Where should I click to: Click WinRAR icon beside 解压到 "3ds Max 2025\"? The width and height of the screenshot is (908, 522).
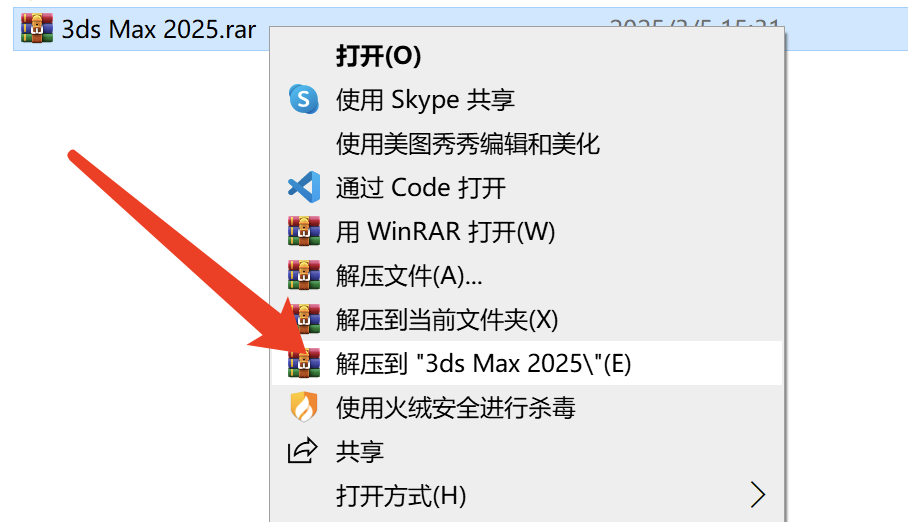point(304,363)
